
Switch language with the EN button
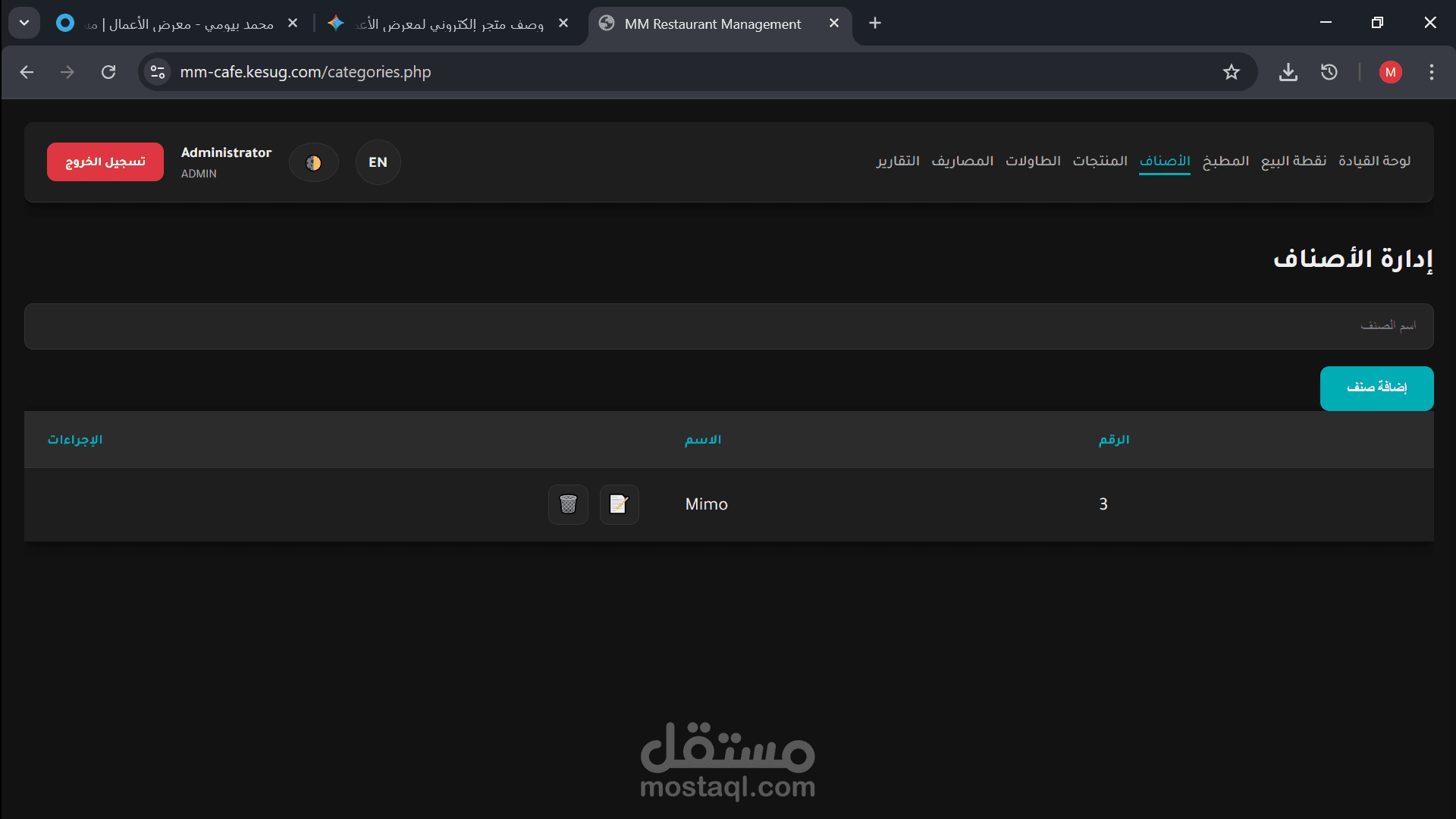coord(378,162)
